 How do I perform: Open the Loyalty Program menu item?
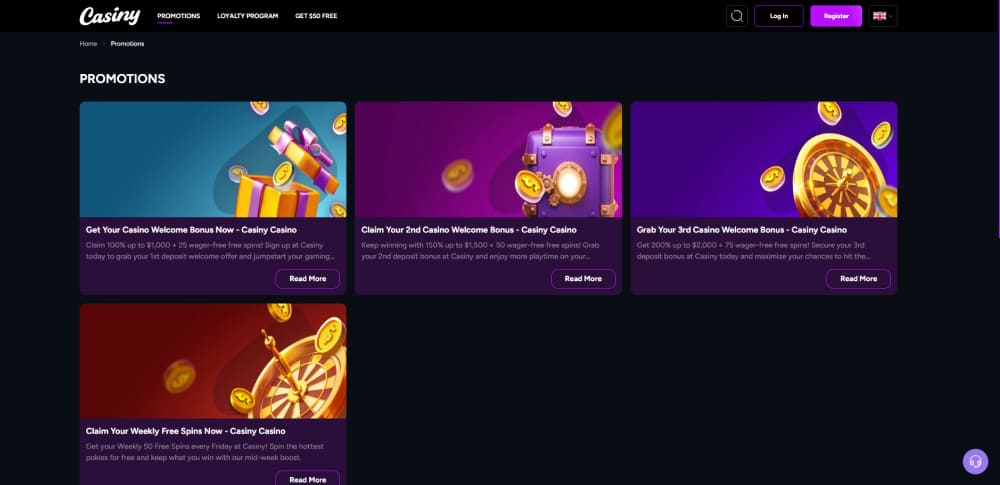(248, 16)
